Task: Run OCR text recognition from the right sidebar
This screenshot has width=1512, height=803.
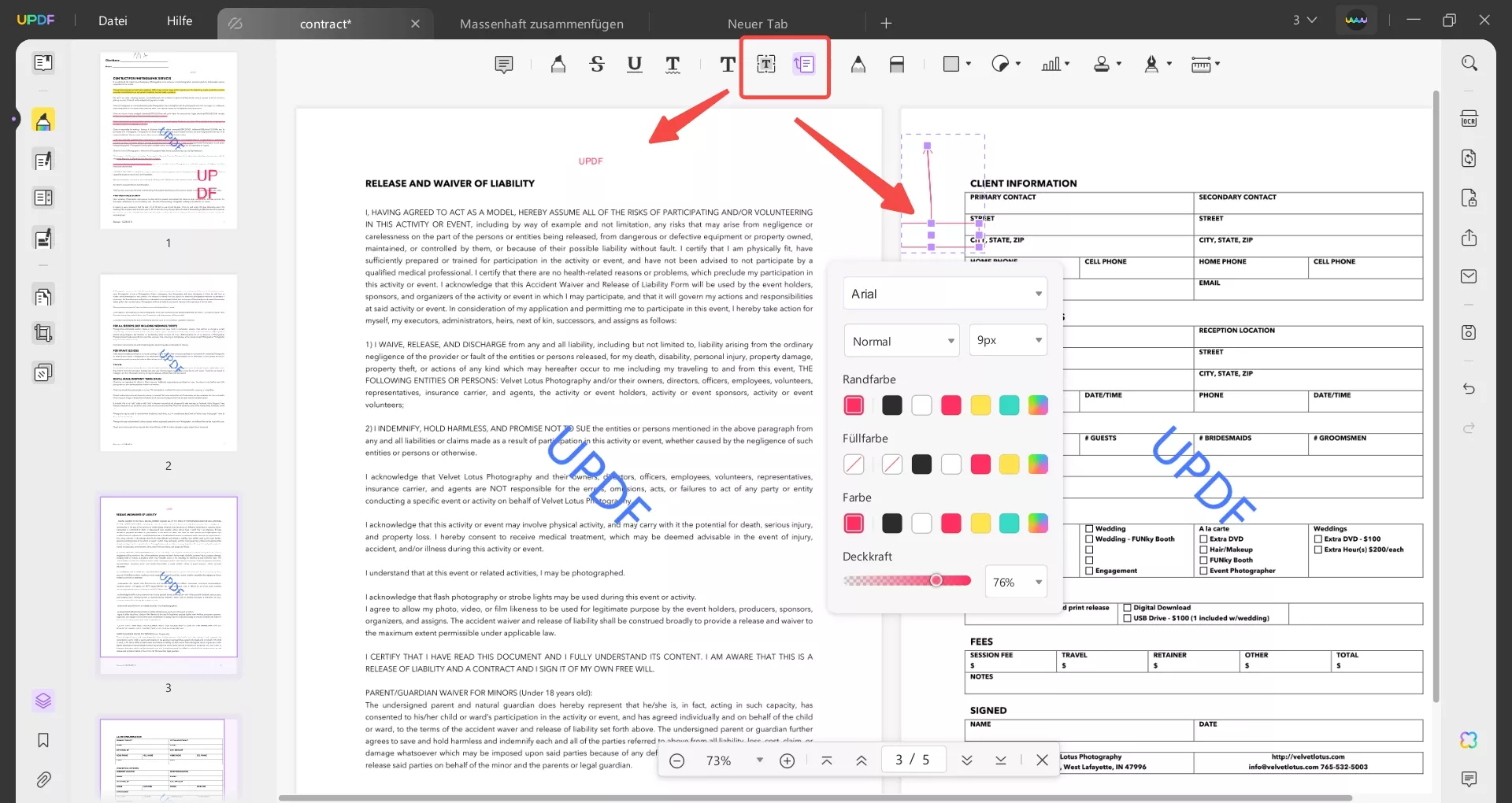Action: click(1469, 119)
